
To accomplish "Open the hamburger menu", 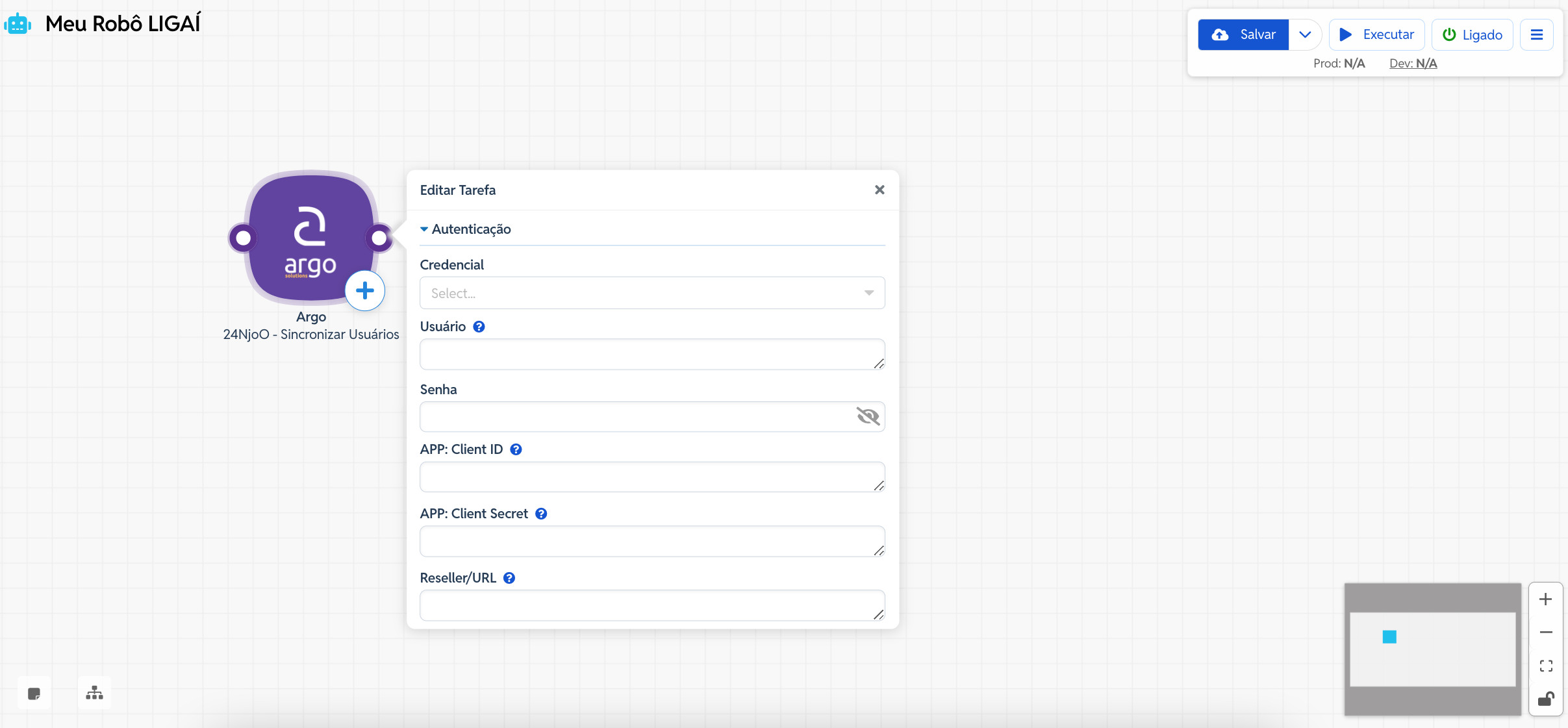I will pyautogui.click(x=1536, y=35).
